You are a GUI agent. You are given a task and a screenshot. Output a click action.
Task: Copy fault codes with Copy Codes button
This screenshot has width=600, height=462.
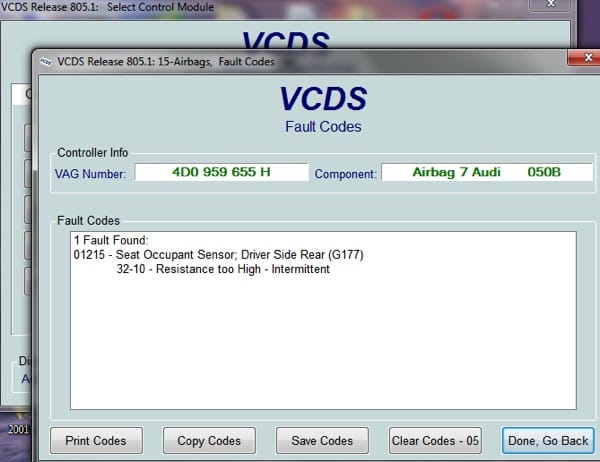[209, 440]
